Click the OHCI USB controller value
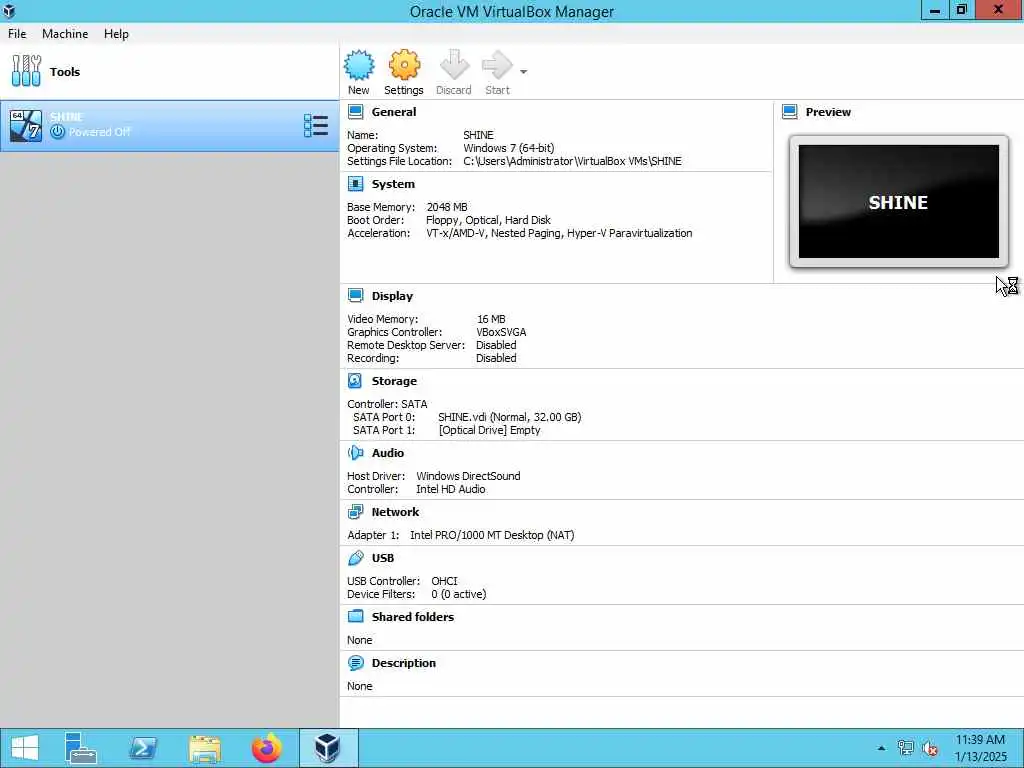 pyautogui.click(x=444, y=581)
